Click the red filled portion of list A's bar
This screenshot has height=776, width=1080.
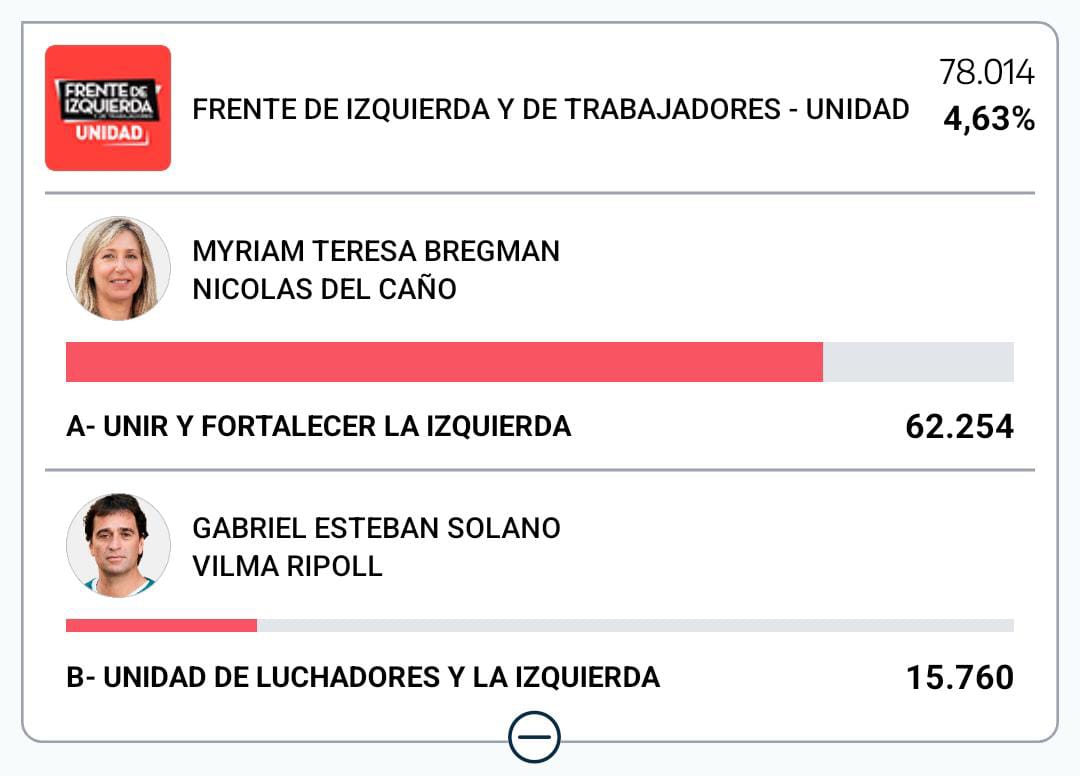tap(444, 362)
